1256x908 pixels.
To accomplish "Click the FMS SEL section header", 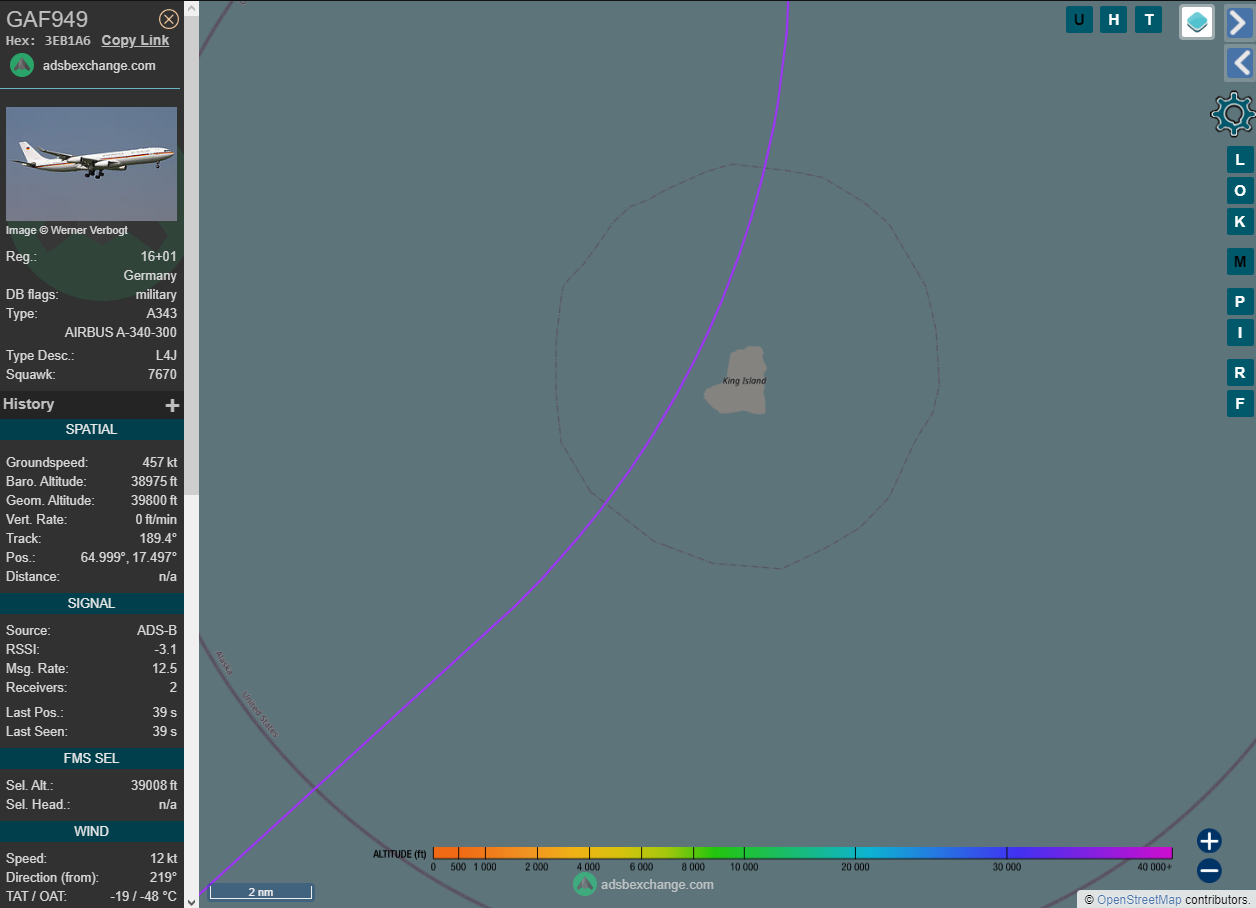I will pos(92,759).
